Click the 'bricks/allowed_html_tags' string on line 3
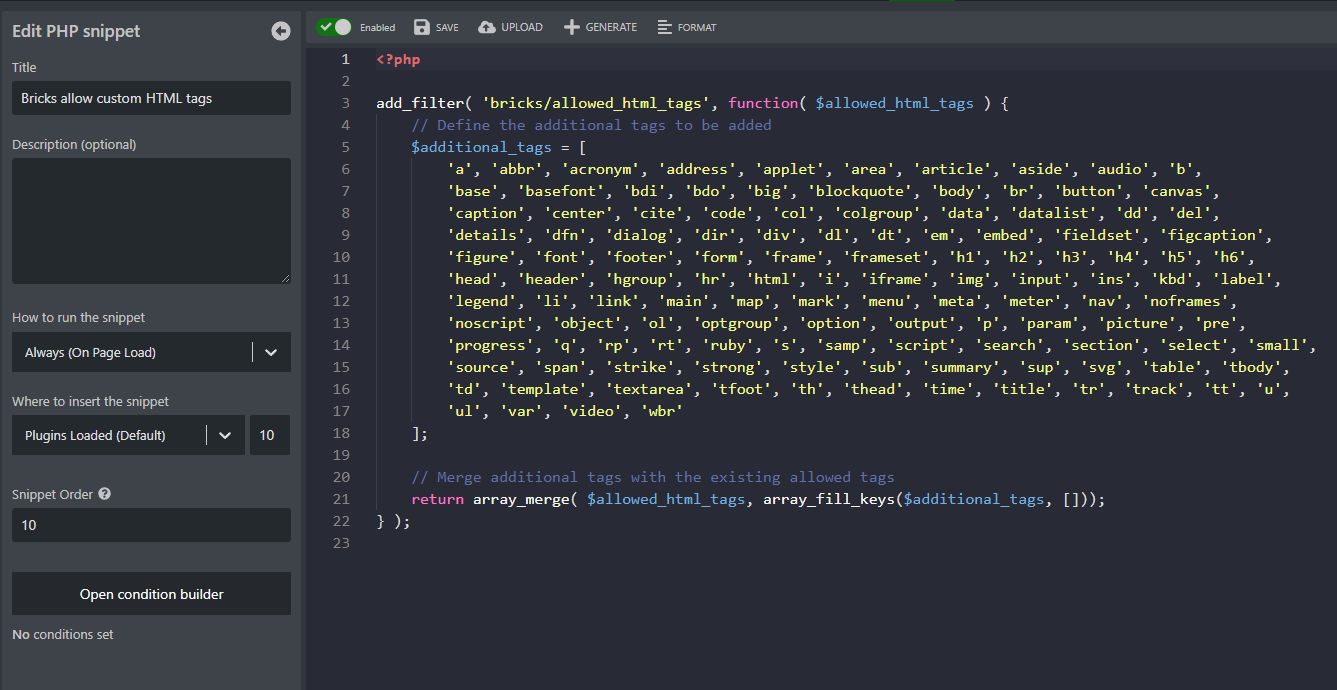This screenshot has width=1337, height=690. (x=596, y=103)
